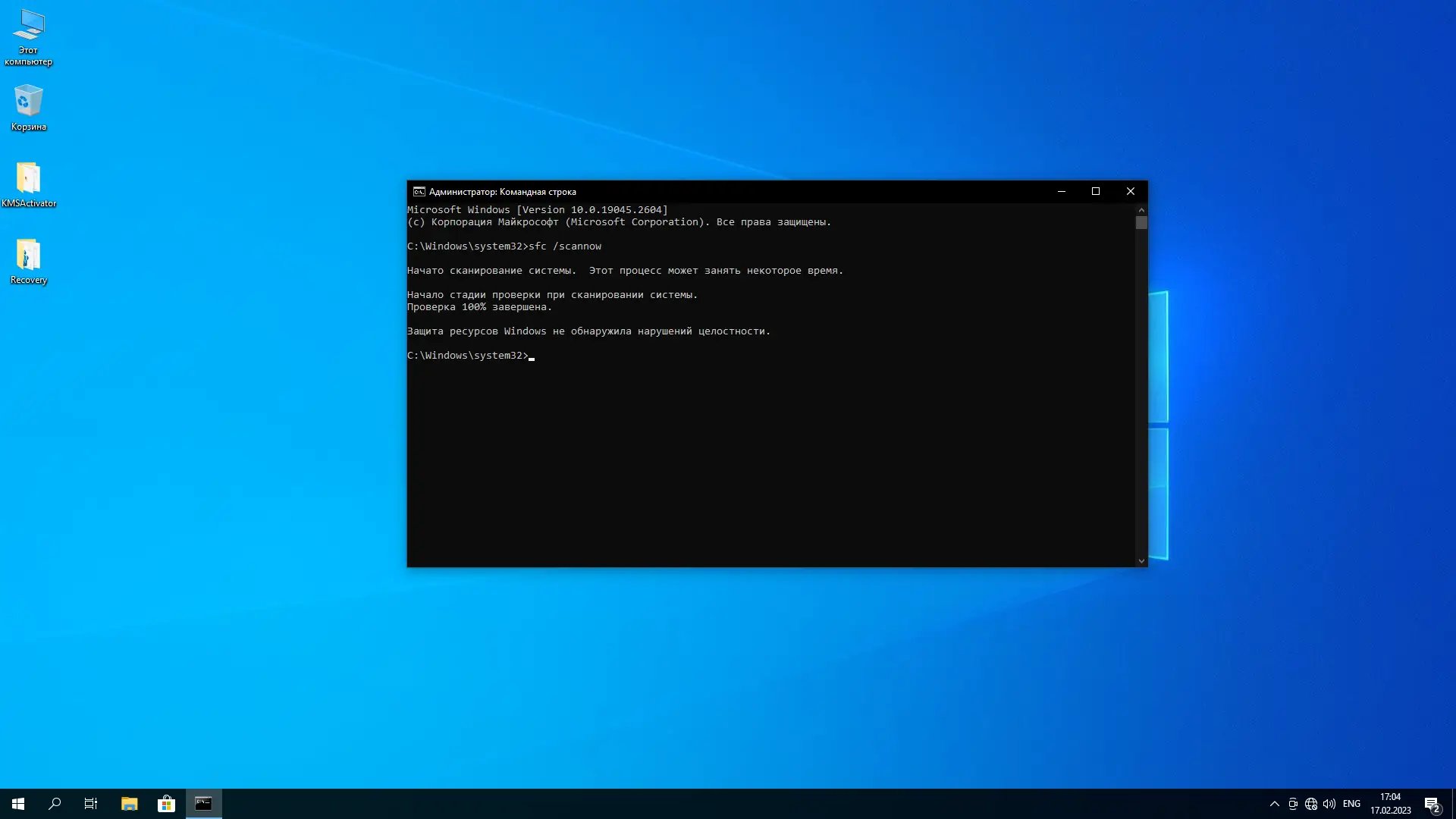Click the network status tray icon
The width and height of the screenshot is (1456, 819).
[1311, 804]
